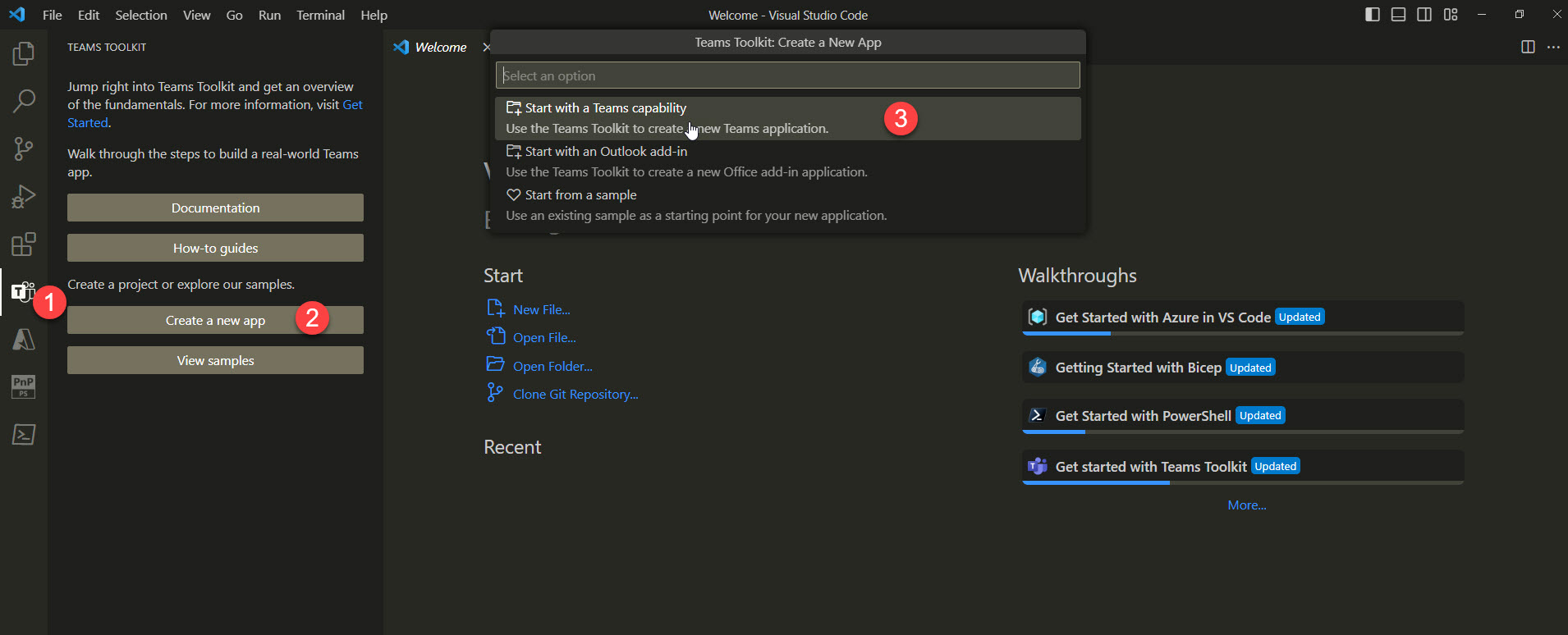Click the Documentation button
Image resolution: width=1568 pixels, height=635 pixels.
[215, 208]
